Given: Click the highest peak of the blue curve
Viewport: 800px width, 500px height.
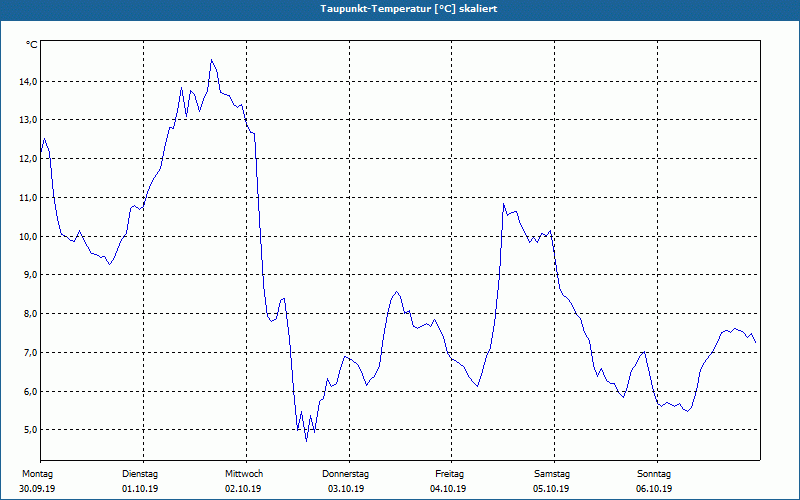Looking at the screenshot, I should 211,60.
